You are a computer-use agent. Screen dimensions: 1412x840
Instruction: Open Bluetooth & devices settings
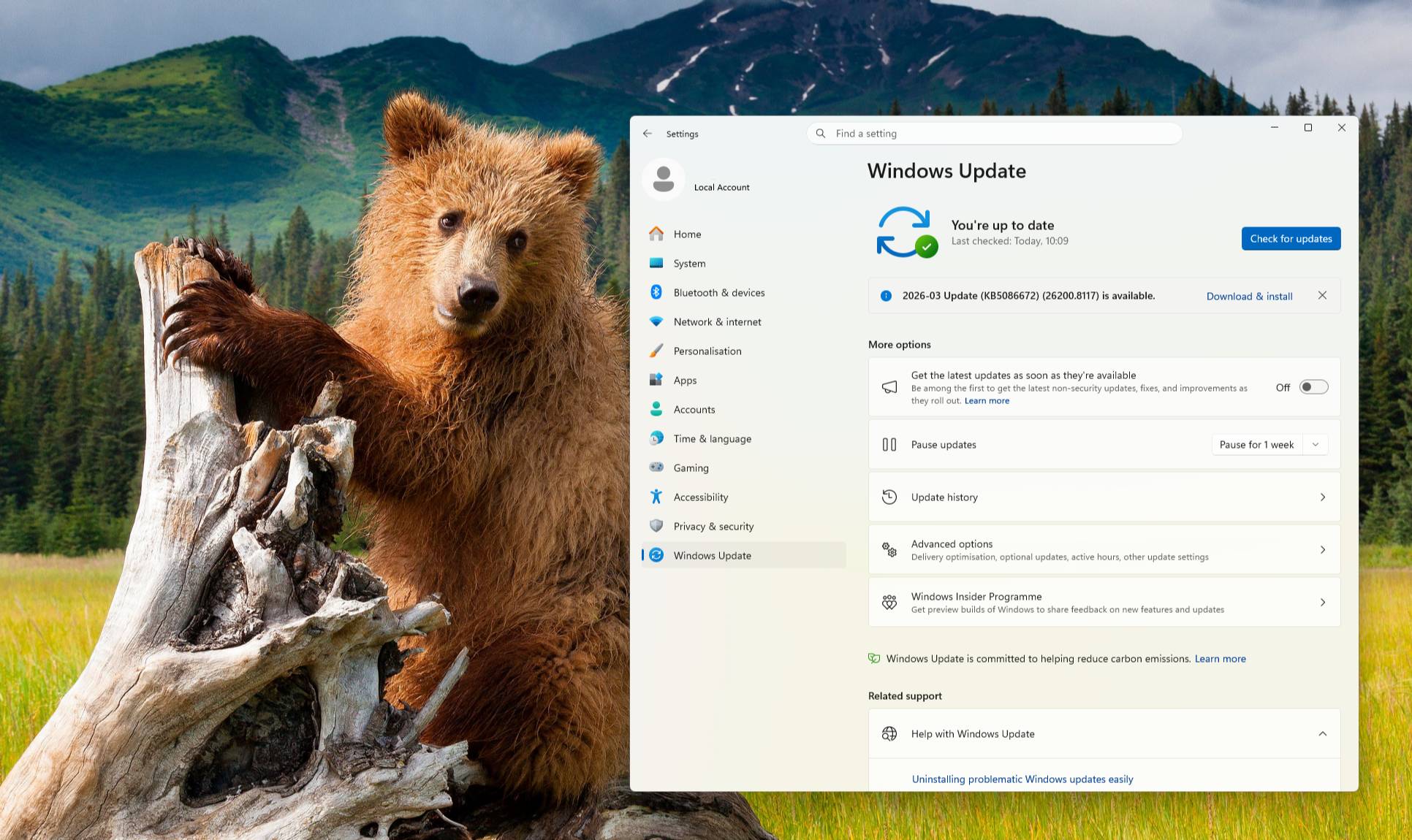(657, 292)
